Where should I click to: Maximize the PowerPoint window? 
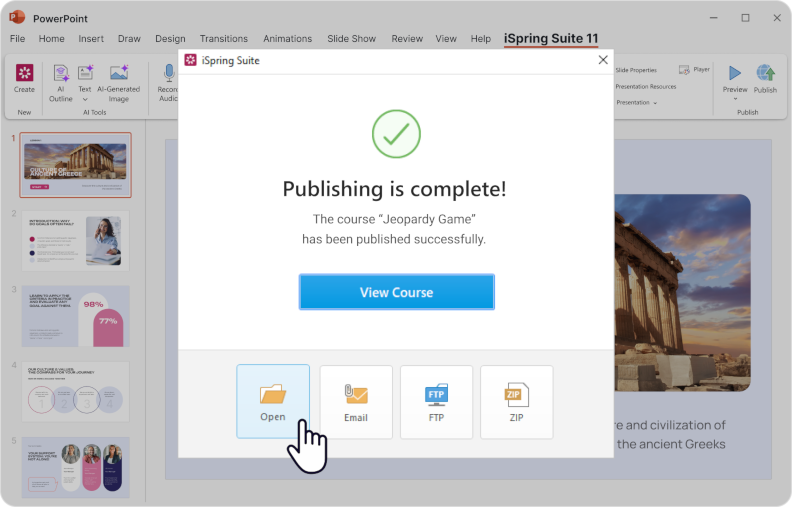click(745, 18)
